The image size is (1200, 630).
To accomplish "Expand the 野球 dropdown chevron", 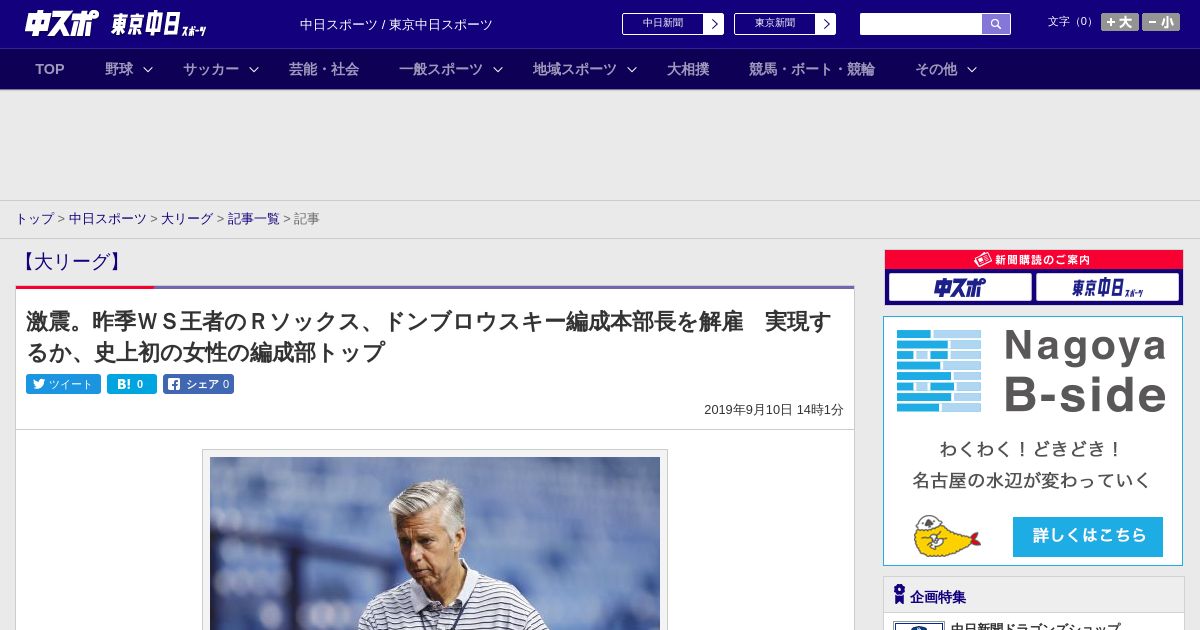I will (x=148, y=69).
